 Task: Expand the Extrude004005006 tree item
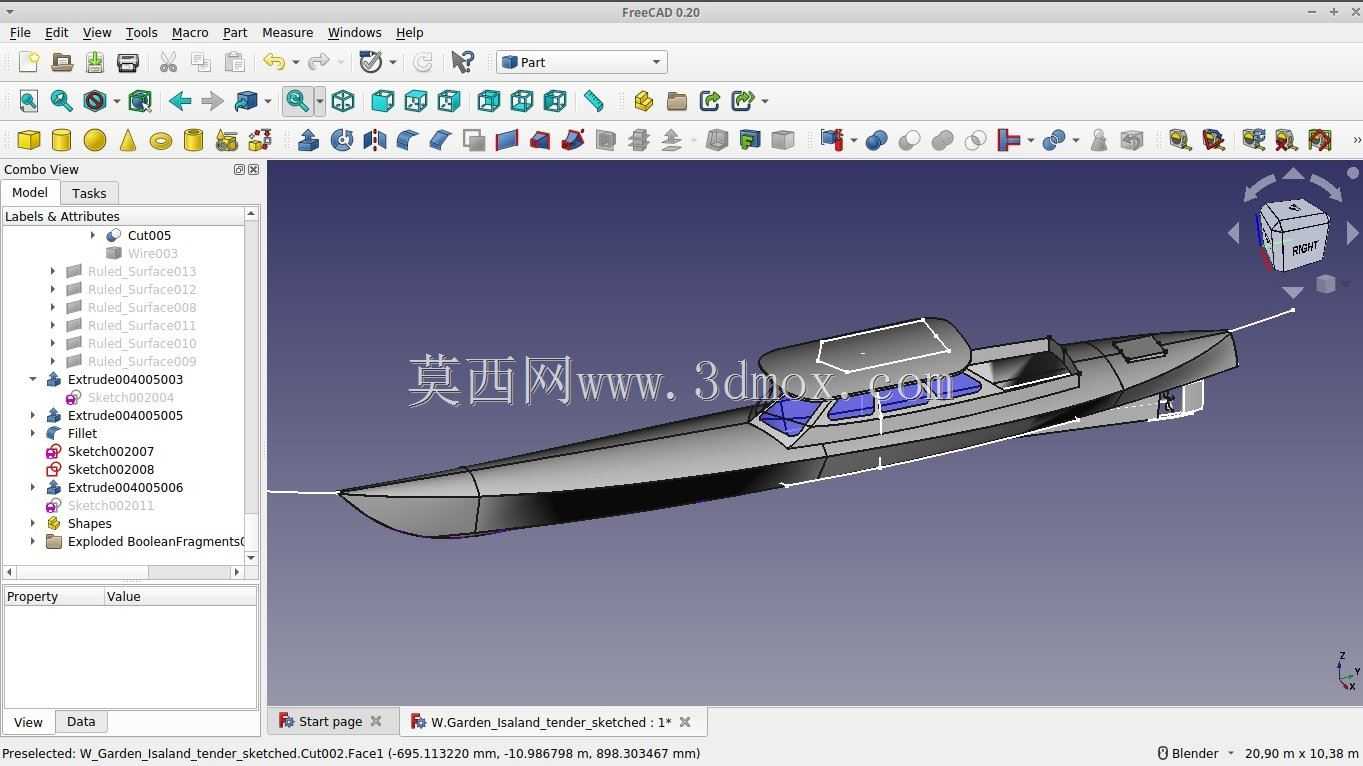coord(33,487)
